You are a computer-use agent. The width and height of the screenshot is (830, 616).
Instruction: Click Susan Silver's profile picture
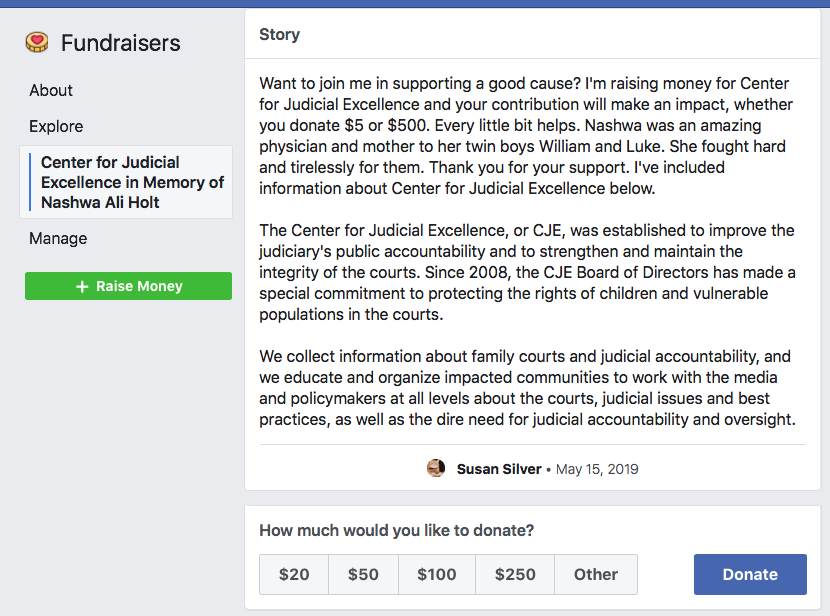coord(436,469)
